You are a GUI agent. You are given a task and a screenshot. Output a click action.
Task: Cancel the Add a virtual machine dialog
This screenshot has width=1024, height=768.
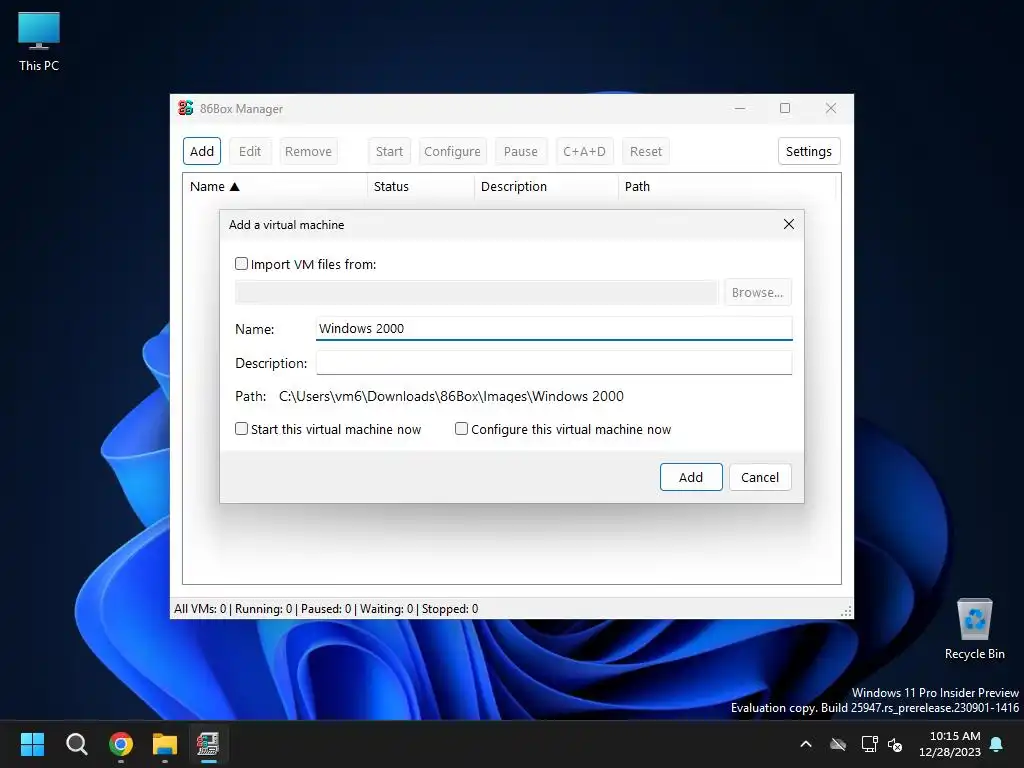[x=760, y=477]
